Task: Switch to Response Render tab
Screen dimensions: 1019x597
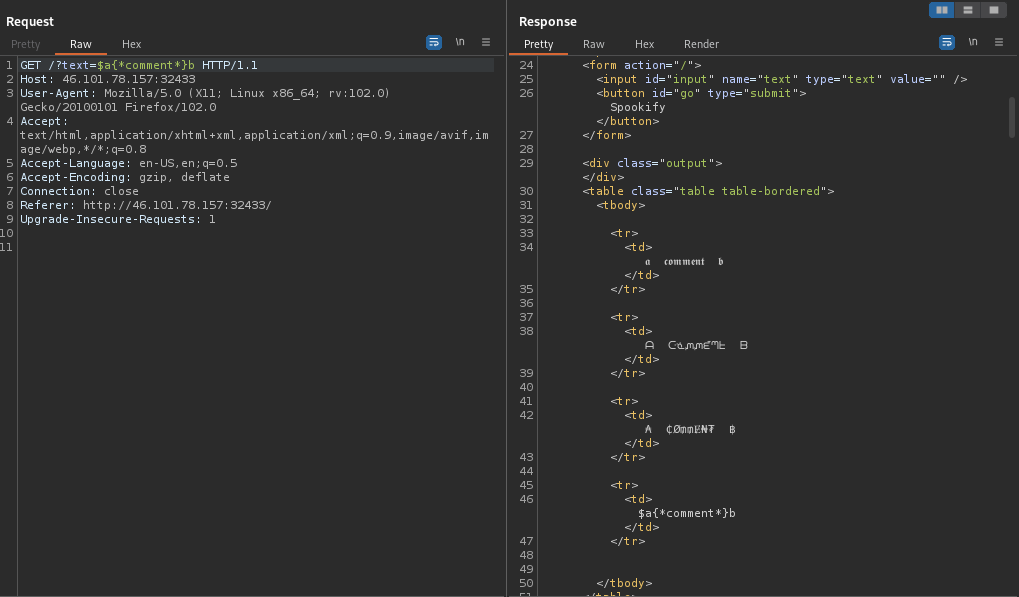Action: pyautogui.click(x=701, y=44)
